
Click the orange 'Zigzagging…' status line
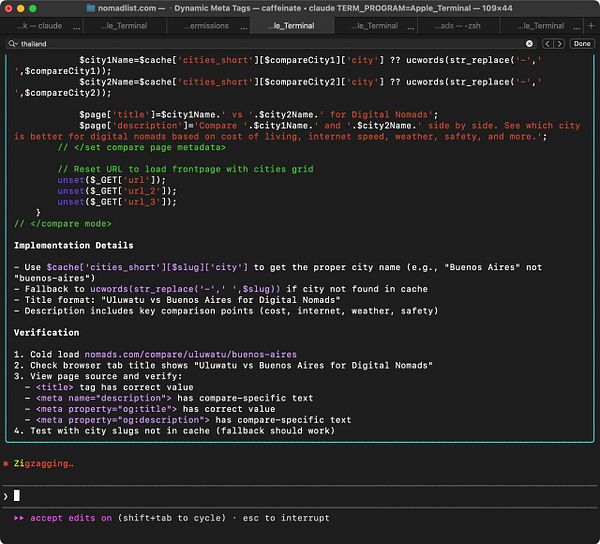[x=43, y=464]
